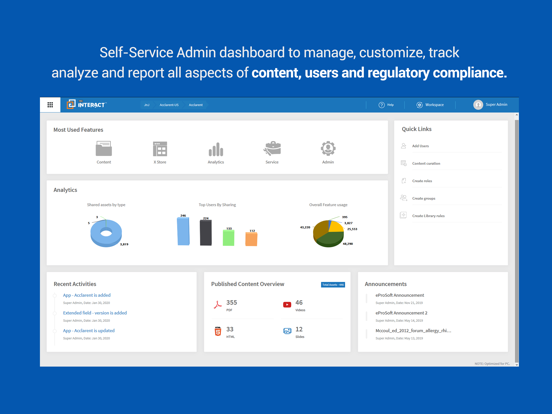This screenshot has height=414, width=552.
Task: Click the Create roles quick link icon
Action: pos(404,181)
